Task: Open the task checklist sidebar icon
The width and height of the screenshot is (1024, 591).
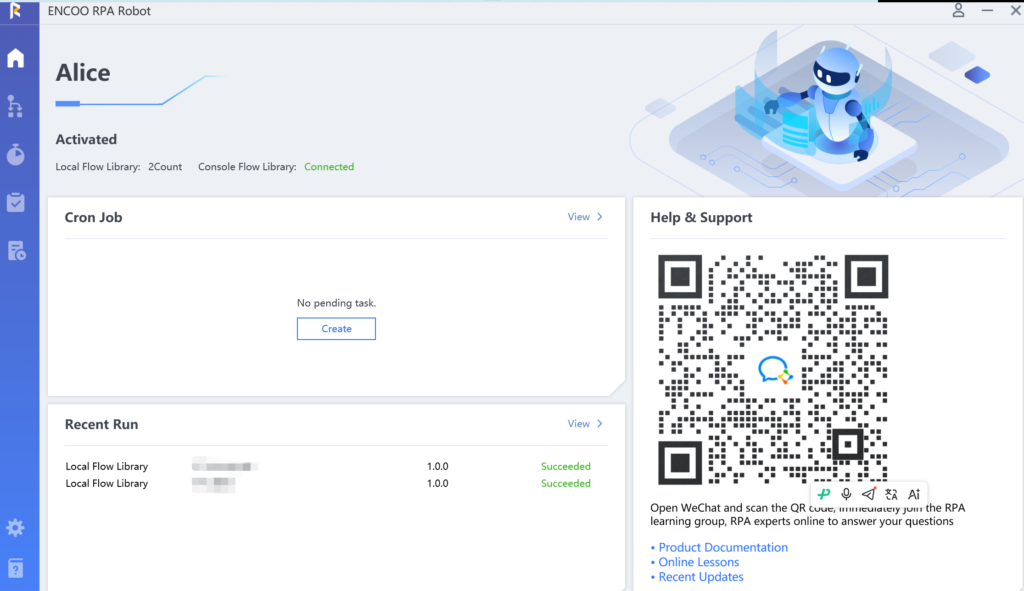Action: 16,202
